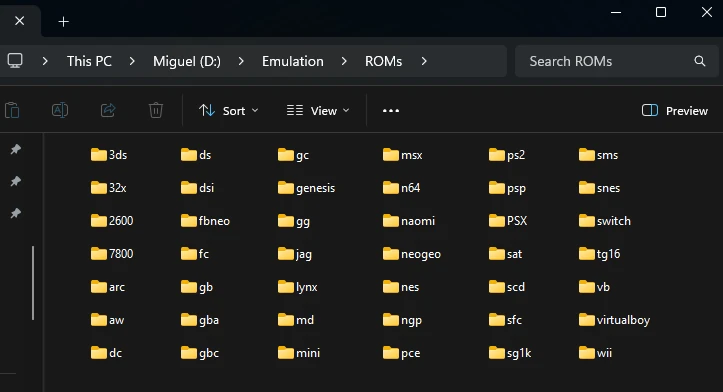Expand chevron after This PC
The height and width of the screenshot is (392, 723).
tap(132, 61)
